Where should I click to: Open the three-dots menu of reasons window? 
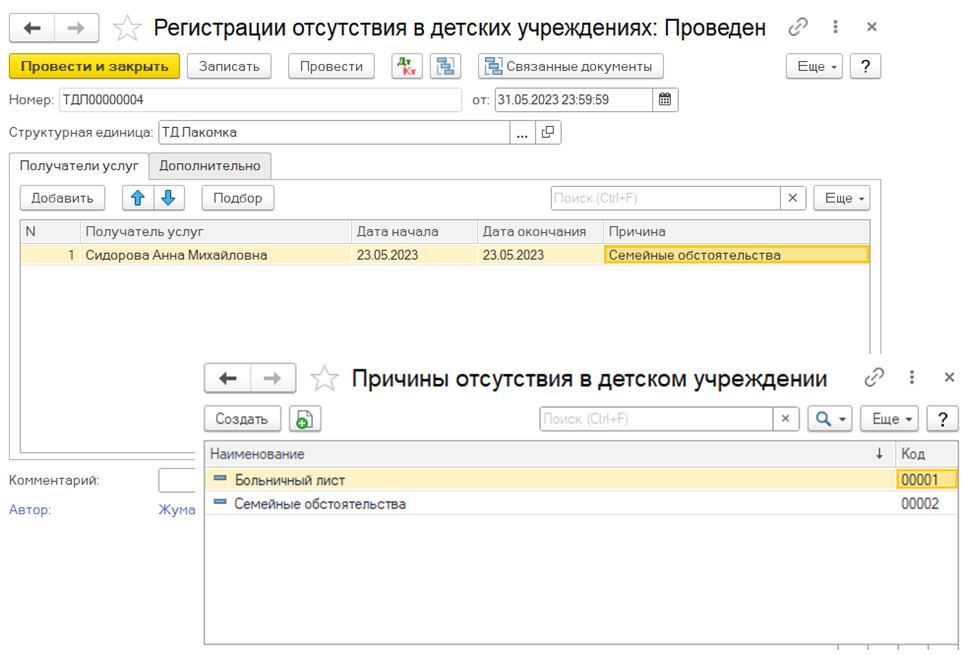911,377
